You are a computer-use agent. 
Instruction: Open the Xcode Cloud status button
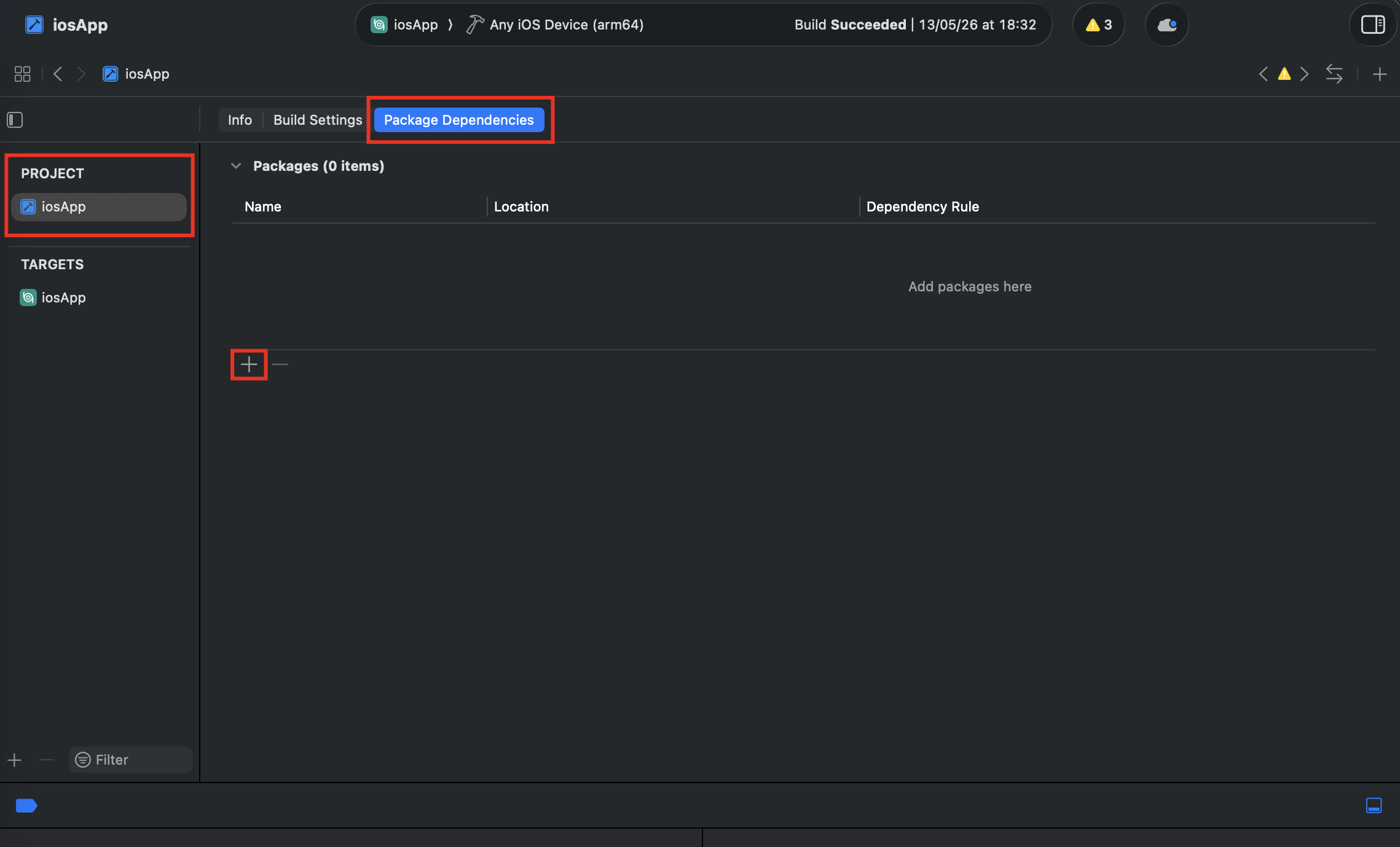pyautogui.click(x=1167, y=25)
